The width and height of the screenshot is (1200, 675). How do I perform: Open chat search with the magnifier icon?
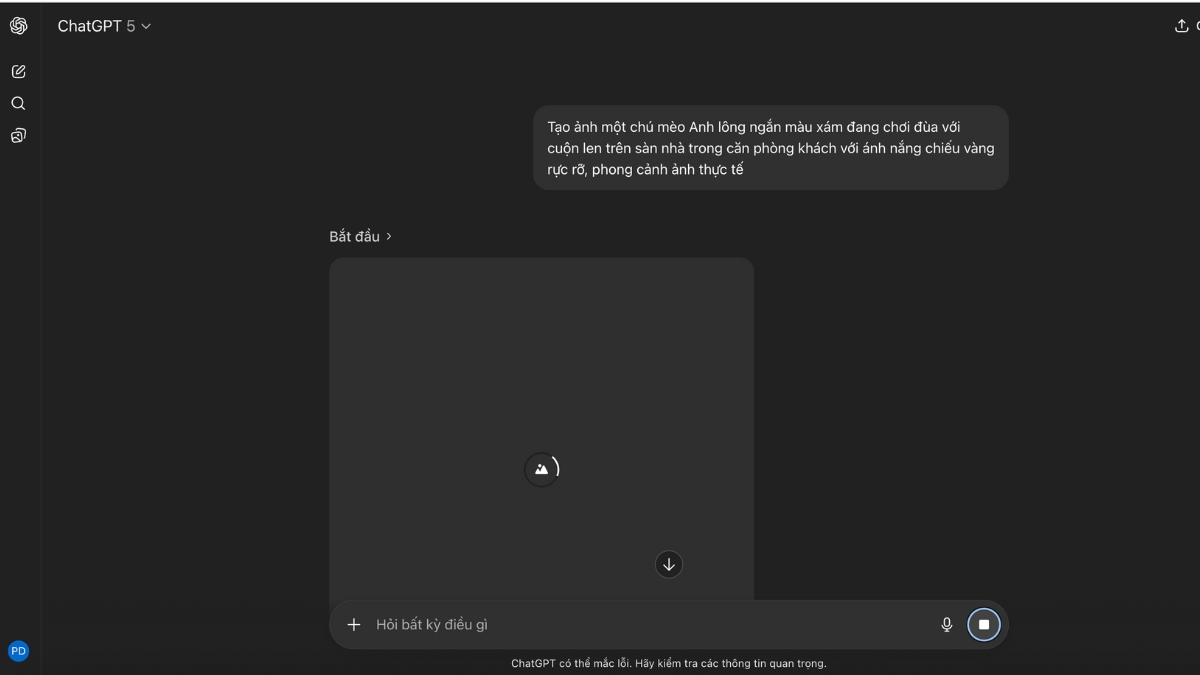[18, 103]
